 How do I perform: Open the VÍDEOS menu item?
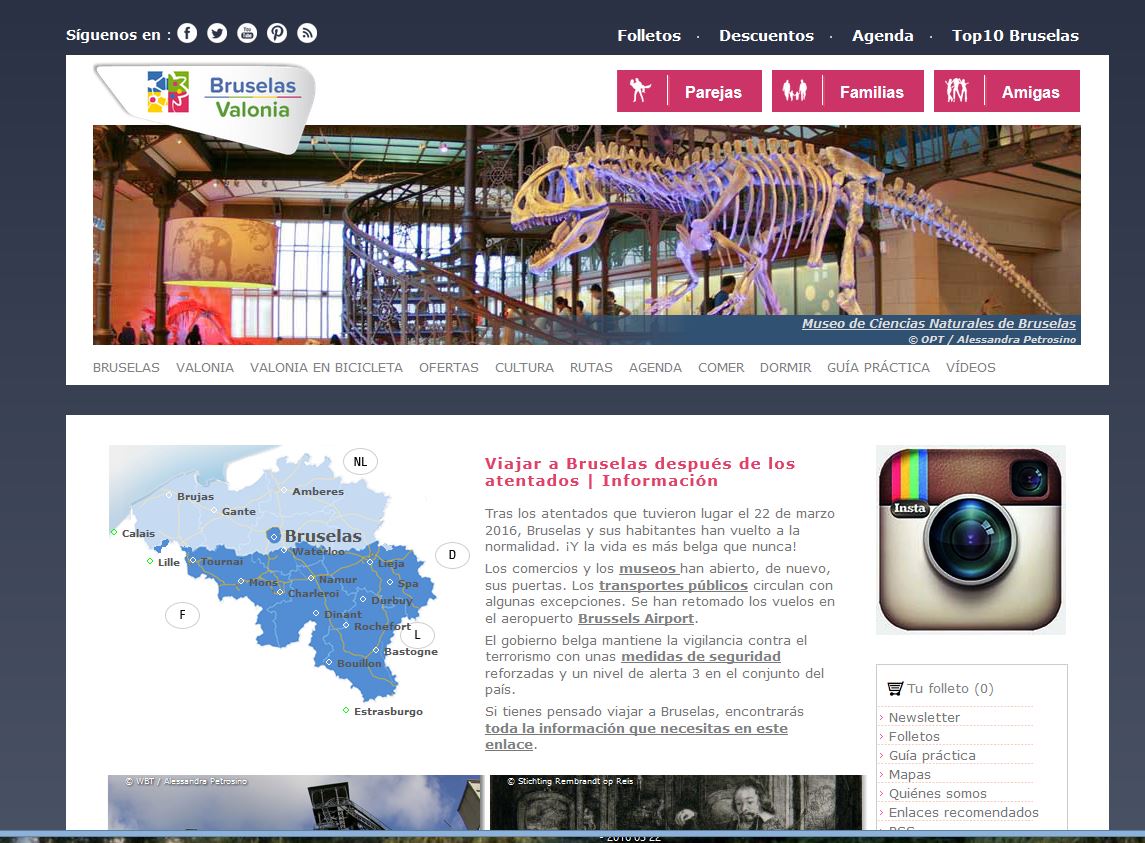tap(971, 367)
